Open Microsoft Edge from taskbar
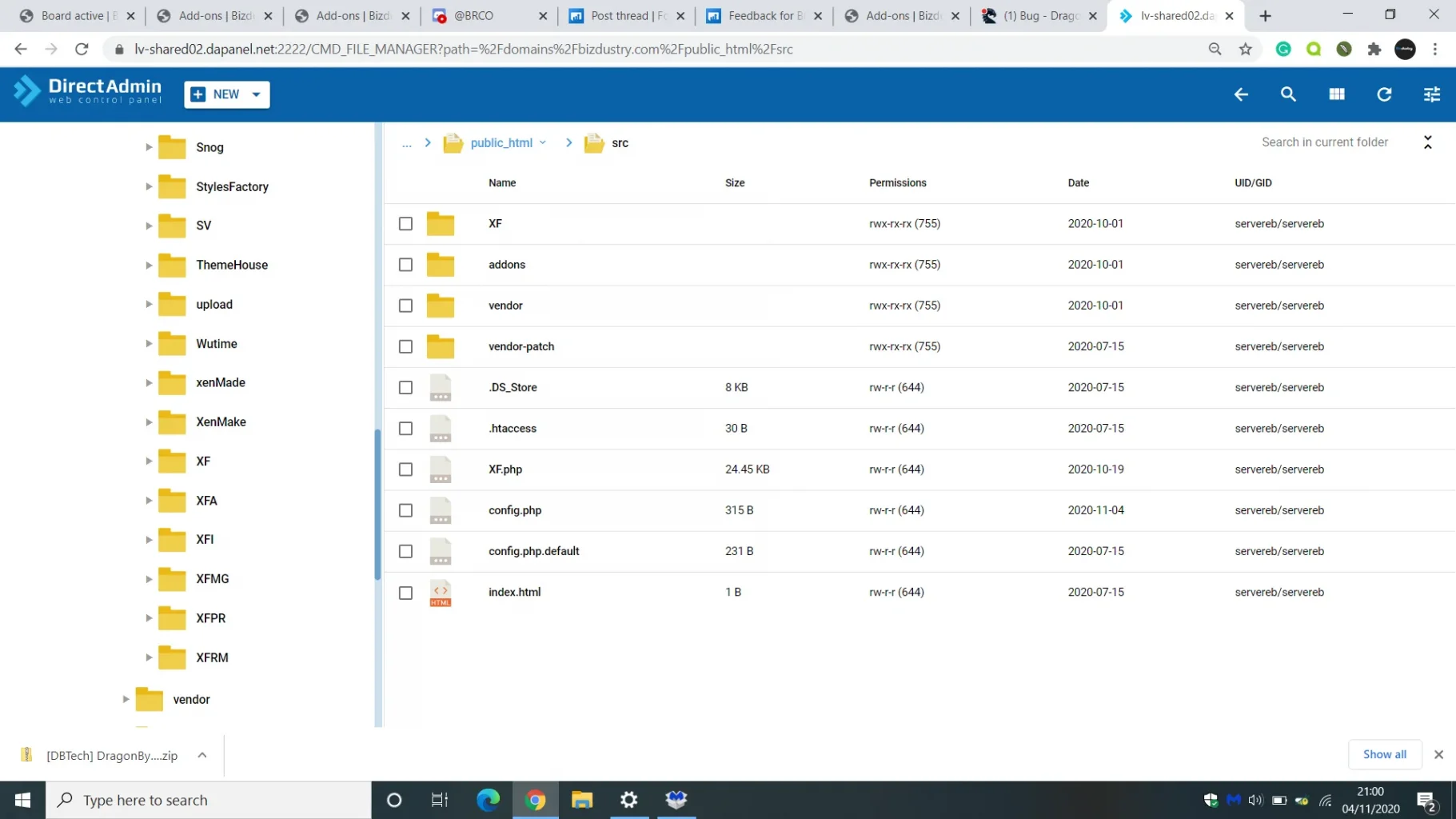The height and width of the screenshot is (819, 1456). (488, 800)
